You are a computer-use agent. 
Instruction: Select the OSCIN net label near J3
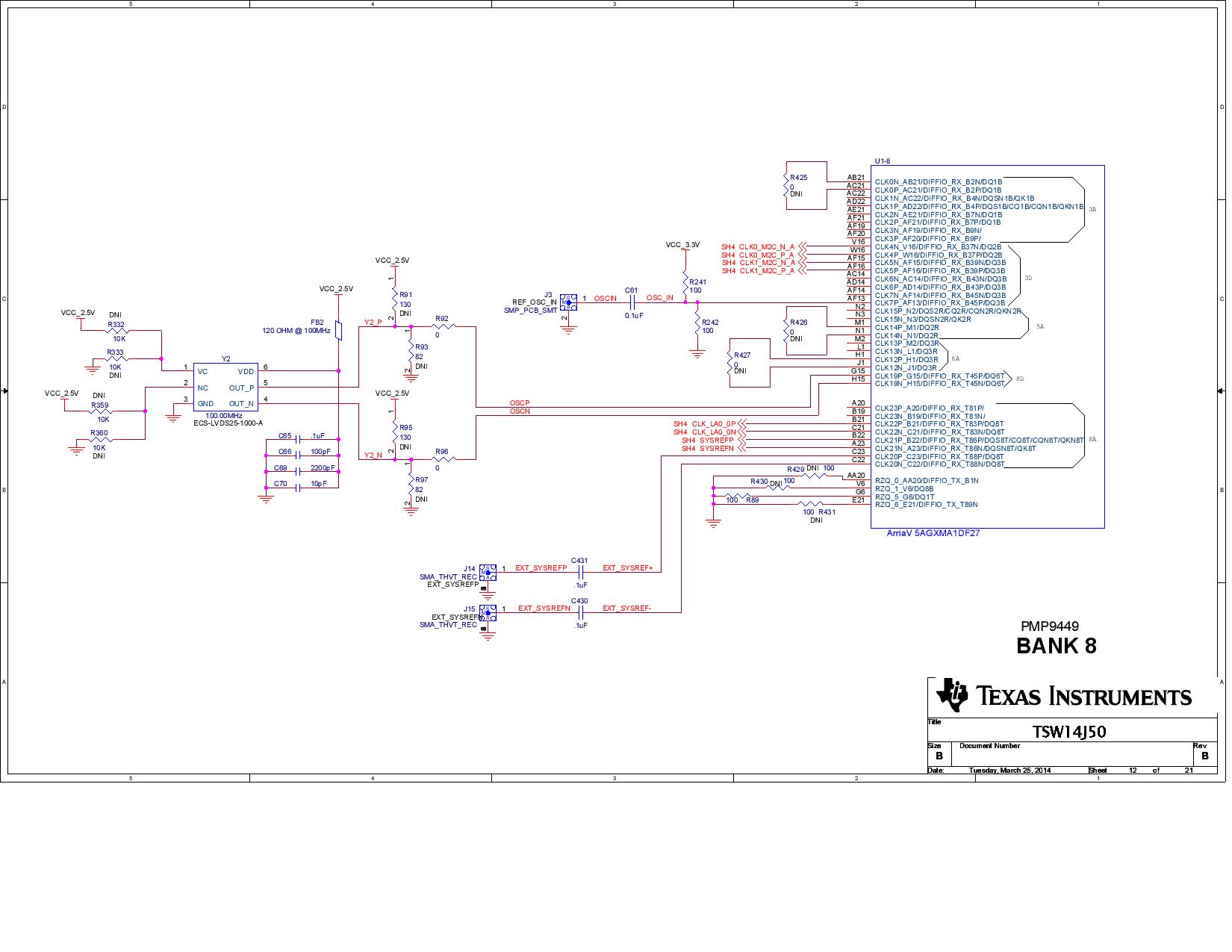click(604, 297)
